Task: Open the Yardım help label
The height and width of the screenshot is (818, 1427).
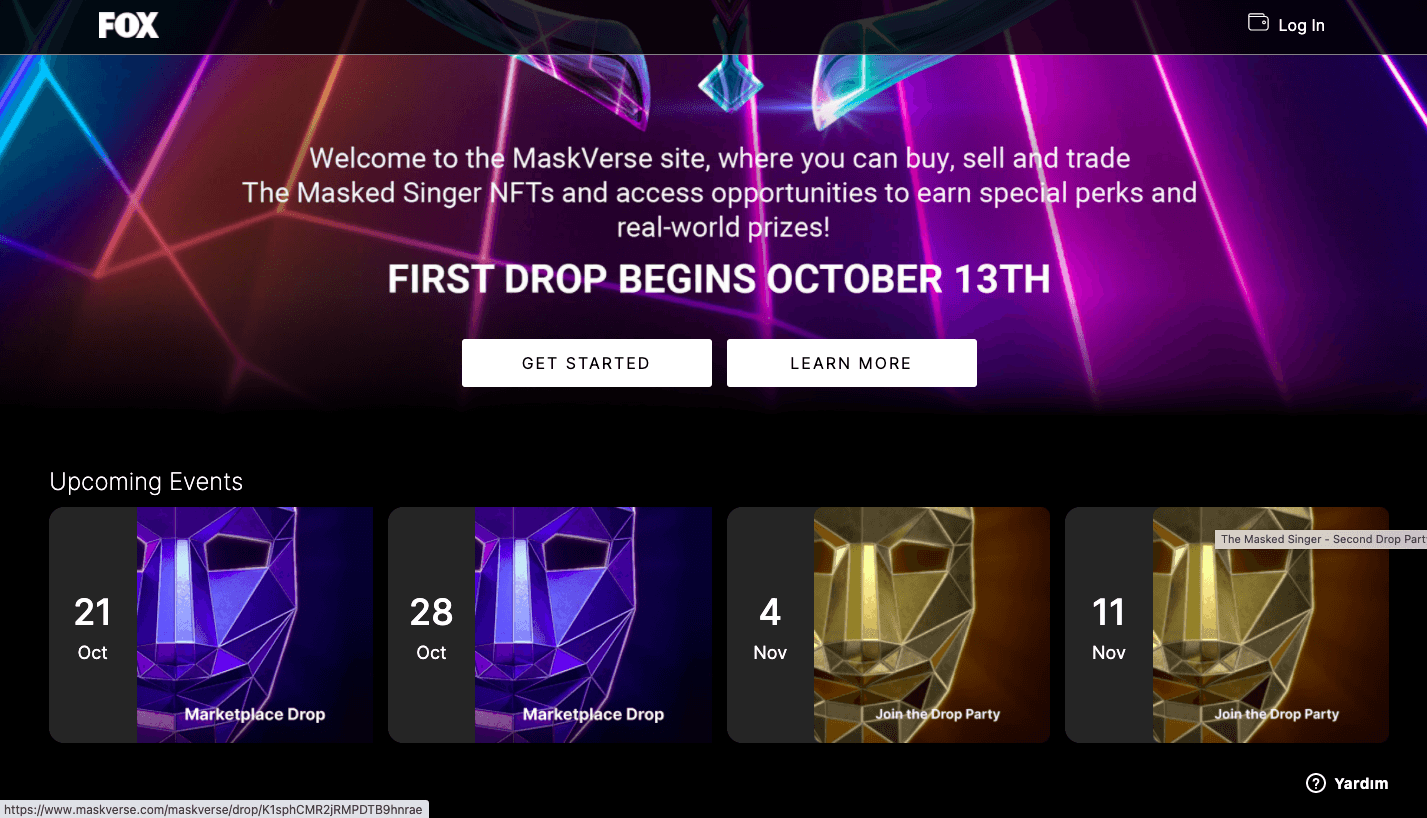Action: 1361,784
